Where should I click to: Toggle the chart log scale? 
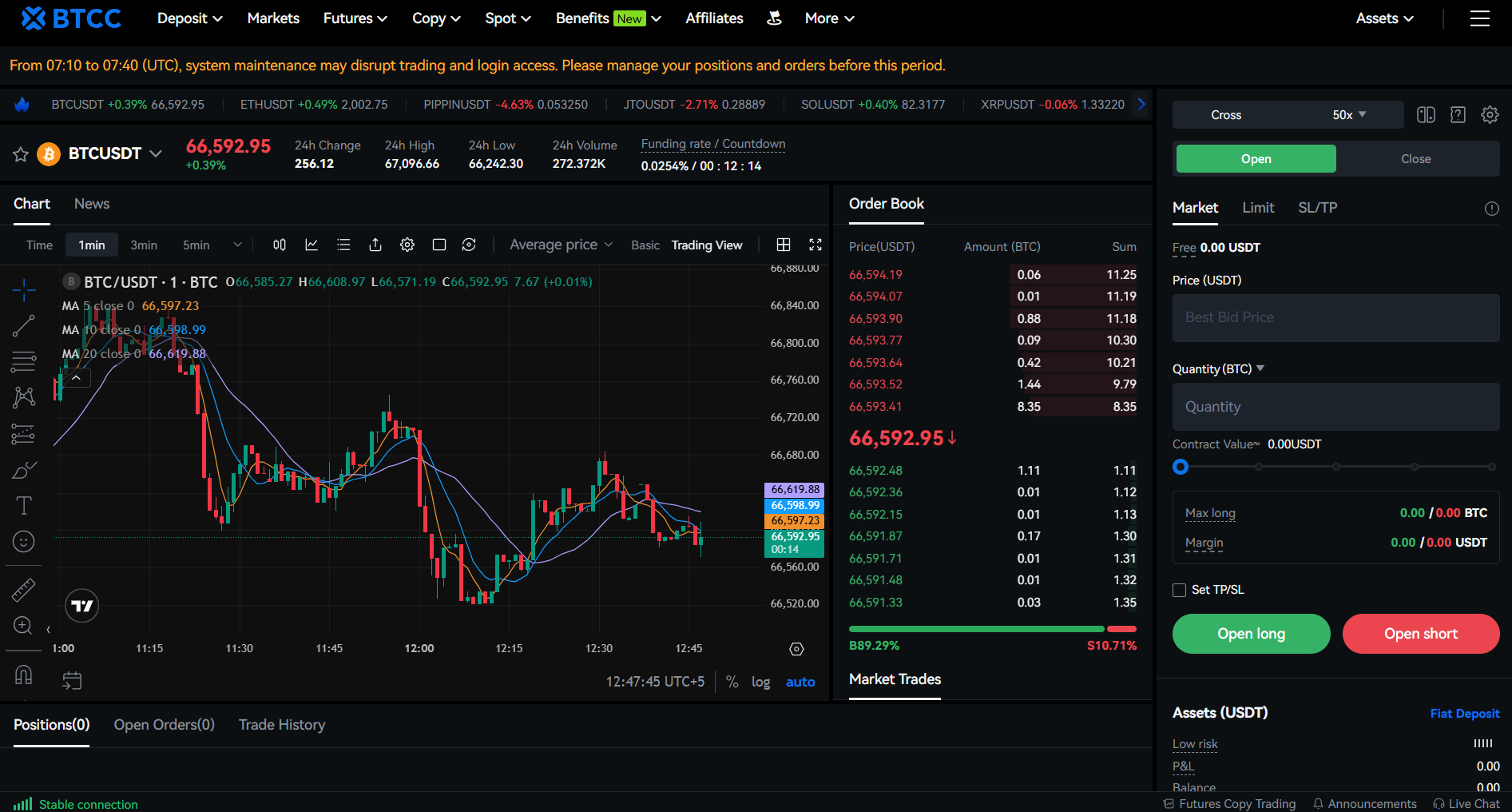pyautogui.click(x=760, y=682)
